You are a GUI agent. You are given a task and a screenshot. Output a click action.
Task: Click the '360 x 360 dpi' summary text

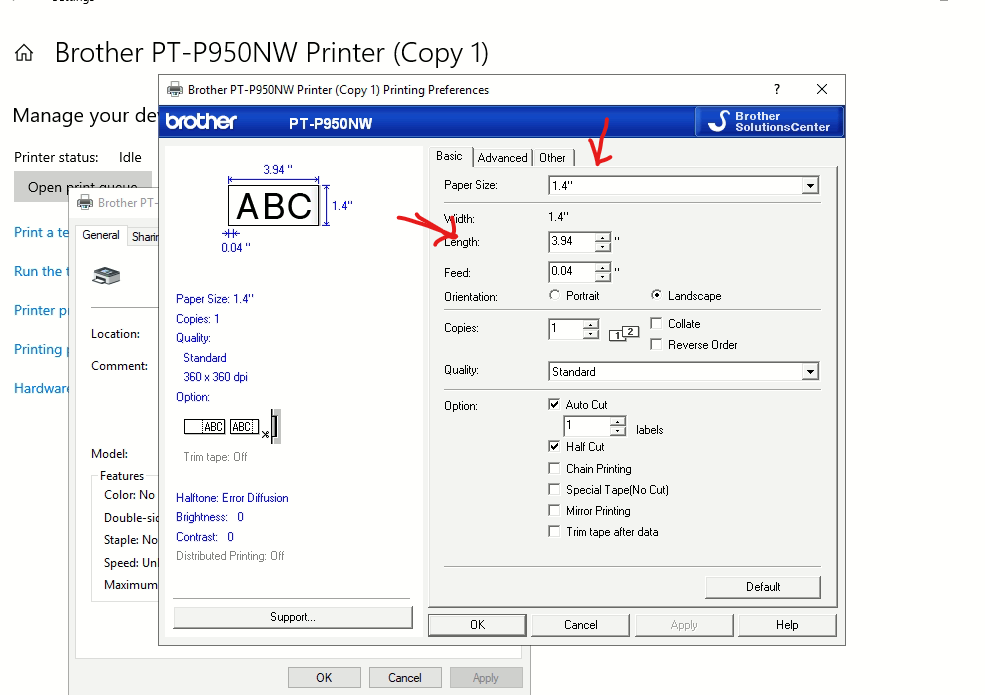click(215, 377)
